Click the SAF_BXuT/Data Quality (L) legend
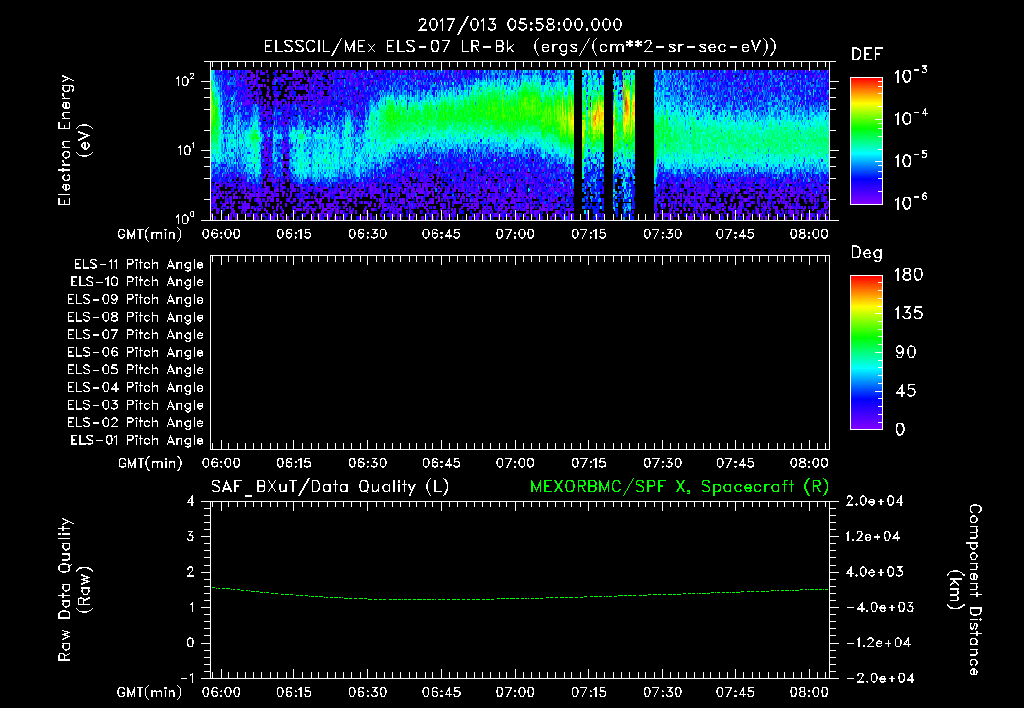1024x708 pixels. point(330,487)
